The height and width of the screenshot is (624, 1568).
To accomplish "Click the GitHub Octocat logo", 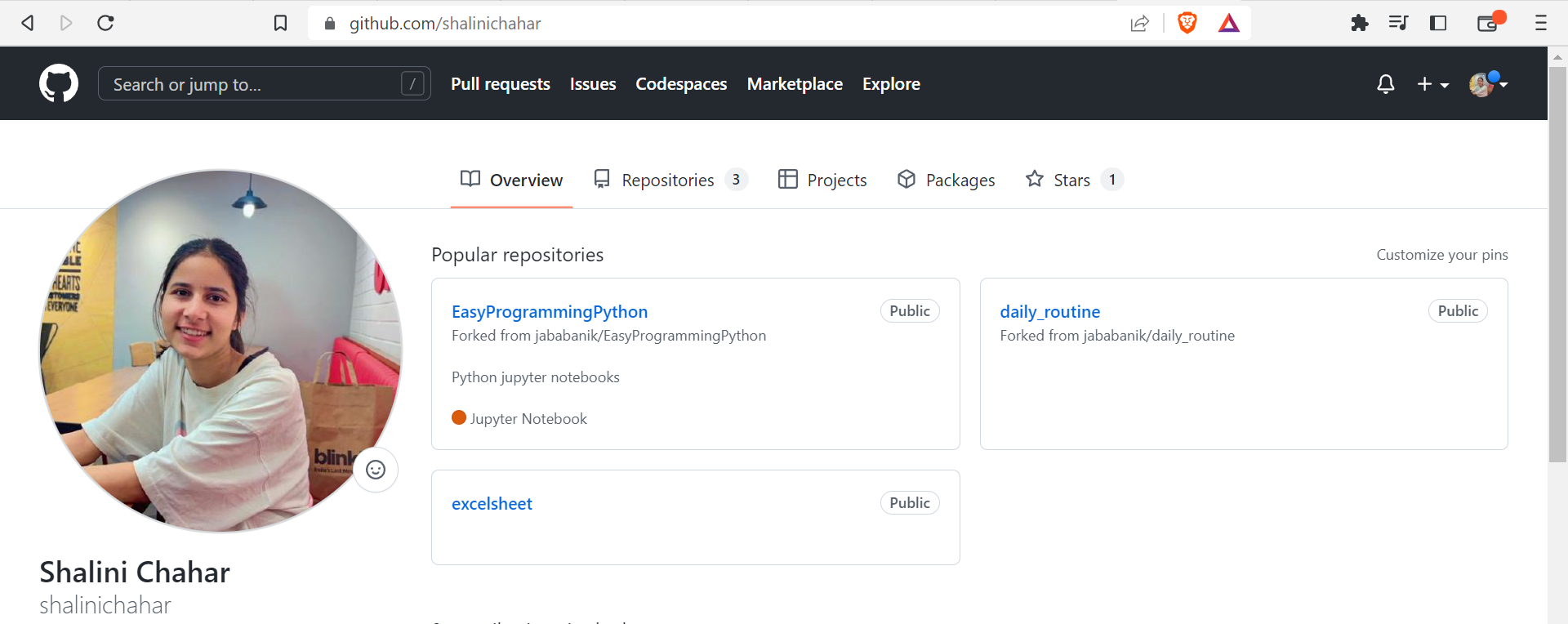I will pyautogui.click(x=59, y=83).
